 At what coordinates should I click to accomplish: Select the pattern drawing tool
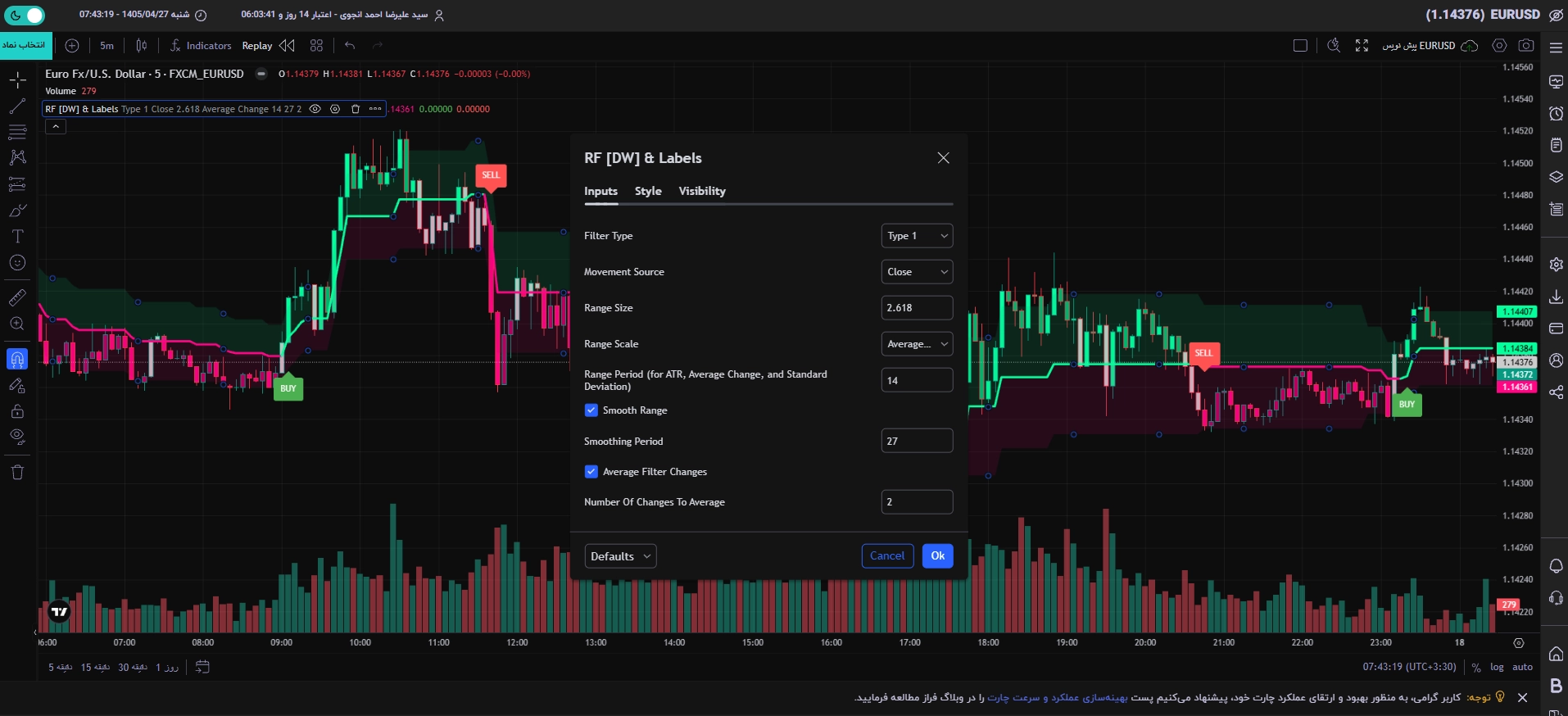point(17,157)
